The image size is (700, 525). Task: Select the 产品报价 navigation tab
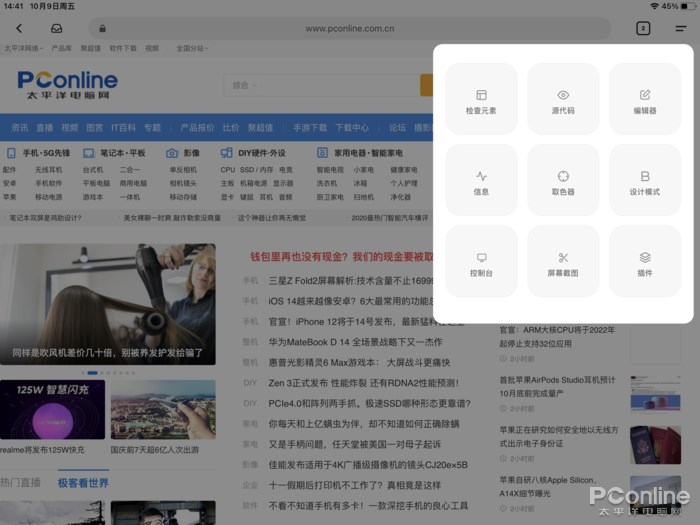tap(197, 128)
